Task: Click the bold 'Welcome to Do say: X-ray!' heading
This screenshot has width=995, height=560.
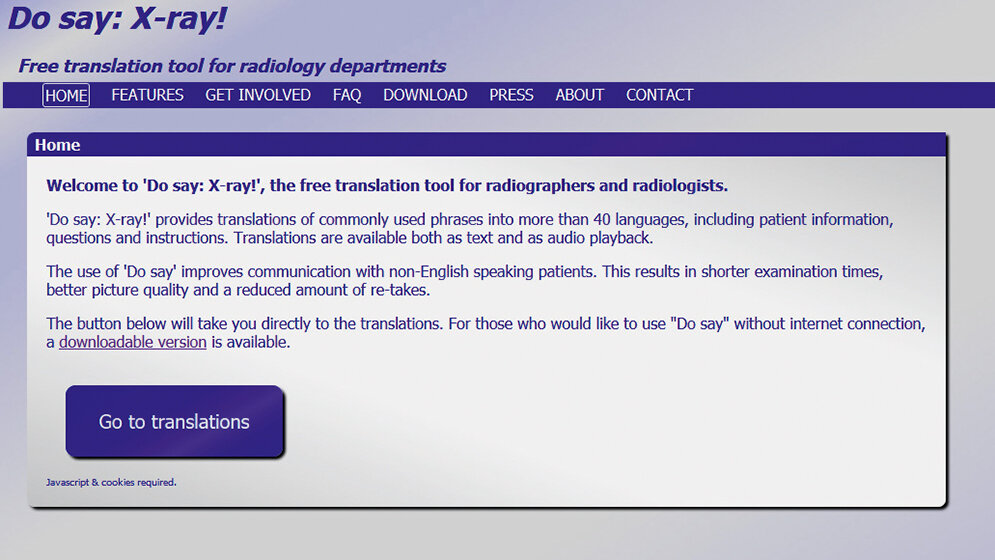Action: click(386, 186)
